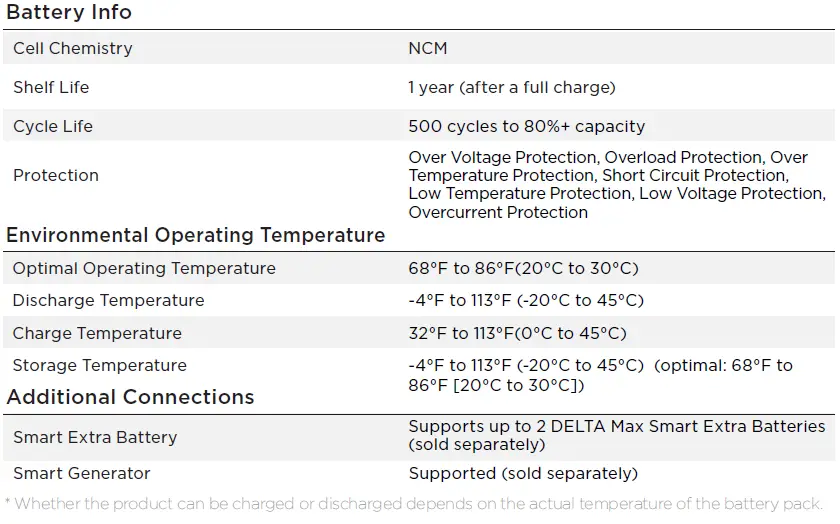The width and height of the screenshot is (840, 524).
Task: Click the '32°F to 113°F(0°C to 45°C)' value
Action: [x=517, y=333]
